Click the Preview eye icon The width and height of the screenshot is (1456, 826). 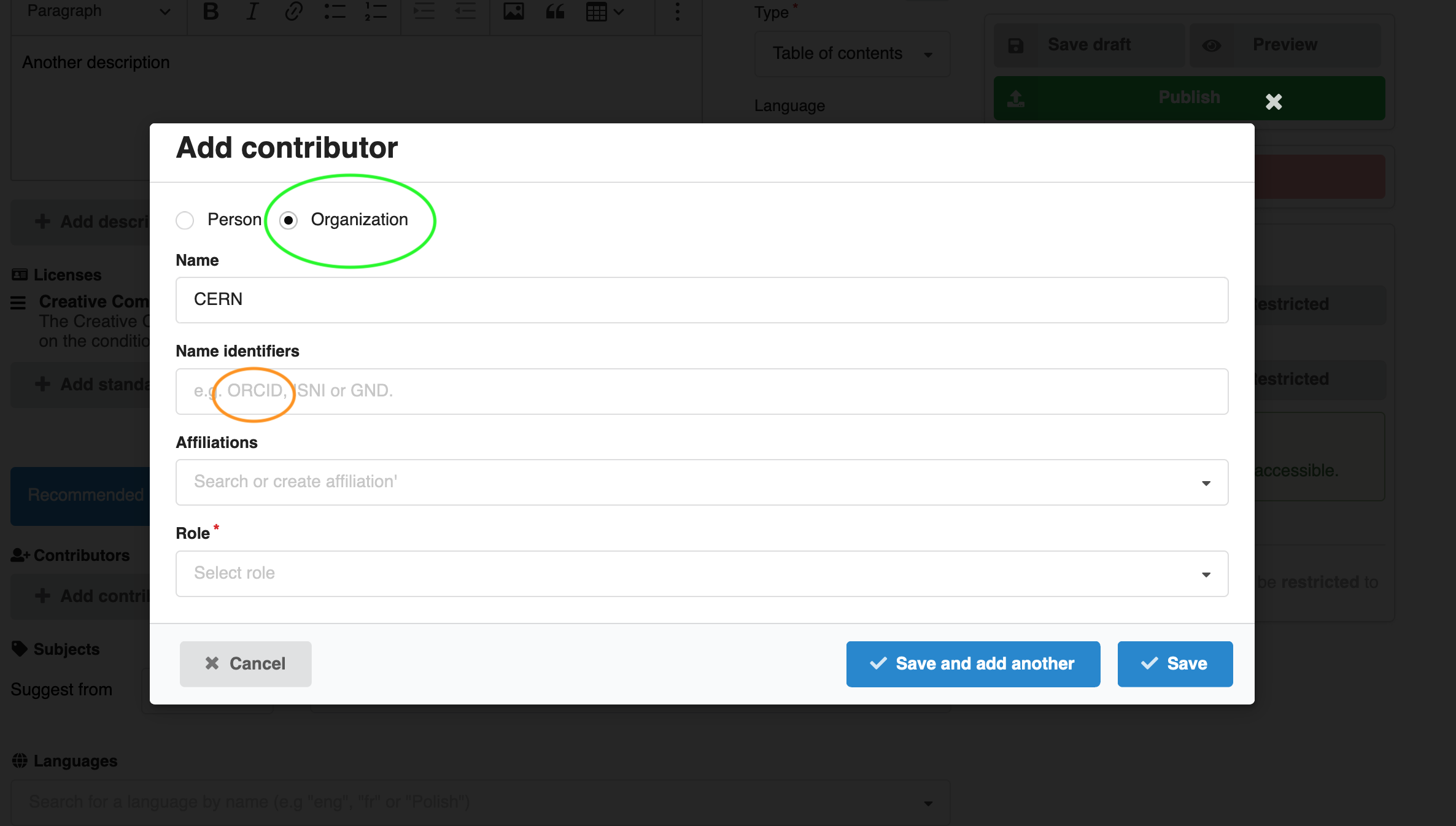click(1211, 44)
